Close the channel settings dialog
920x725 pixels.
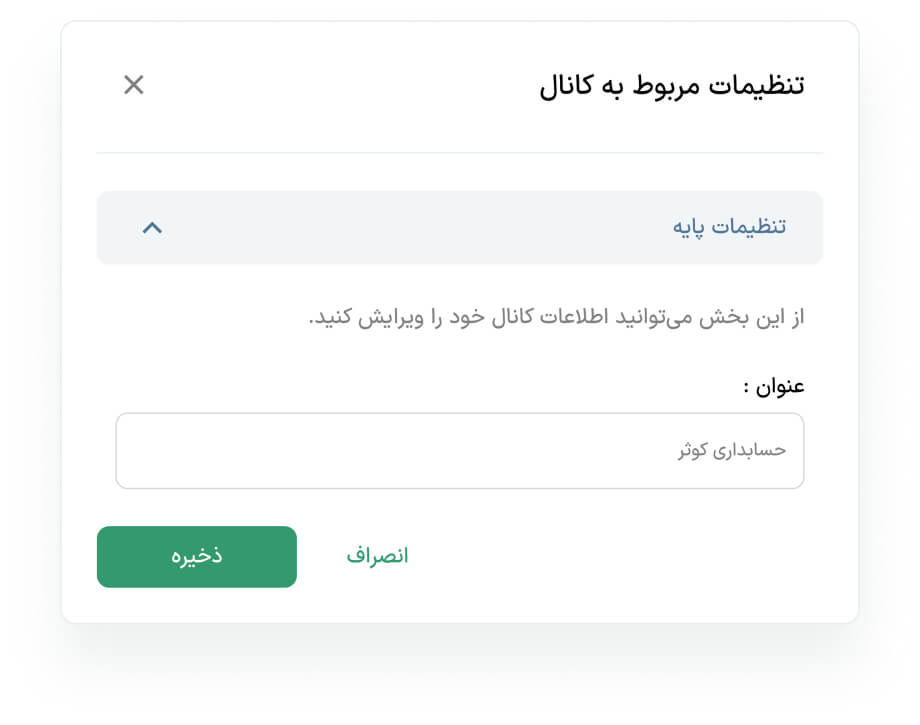click(134, 85)
